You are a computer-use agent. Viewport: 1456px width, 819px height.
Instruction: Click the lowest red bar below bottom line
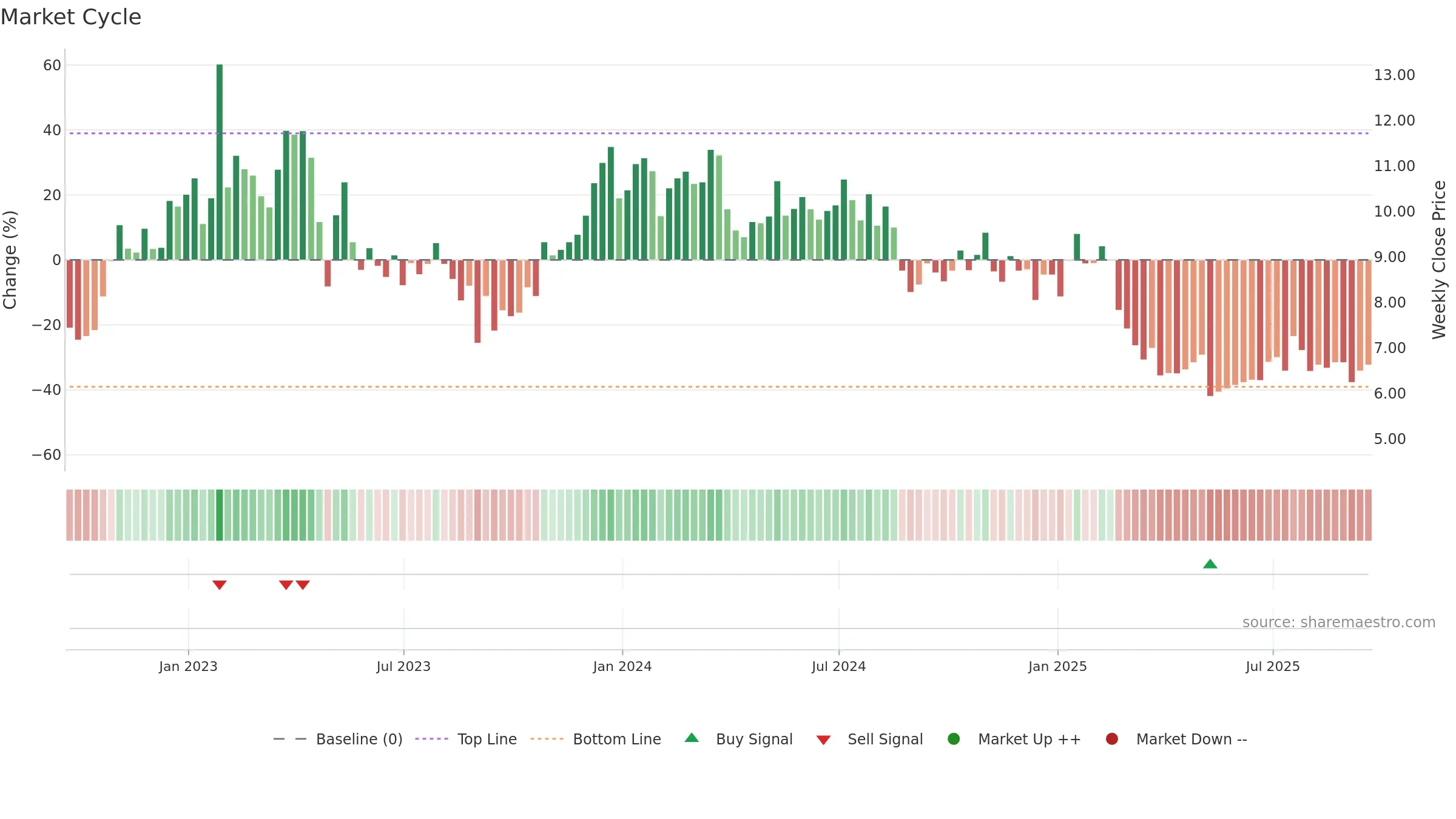(x=1210, y=328)
